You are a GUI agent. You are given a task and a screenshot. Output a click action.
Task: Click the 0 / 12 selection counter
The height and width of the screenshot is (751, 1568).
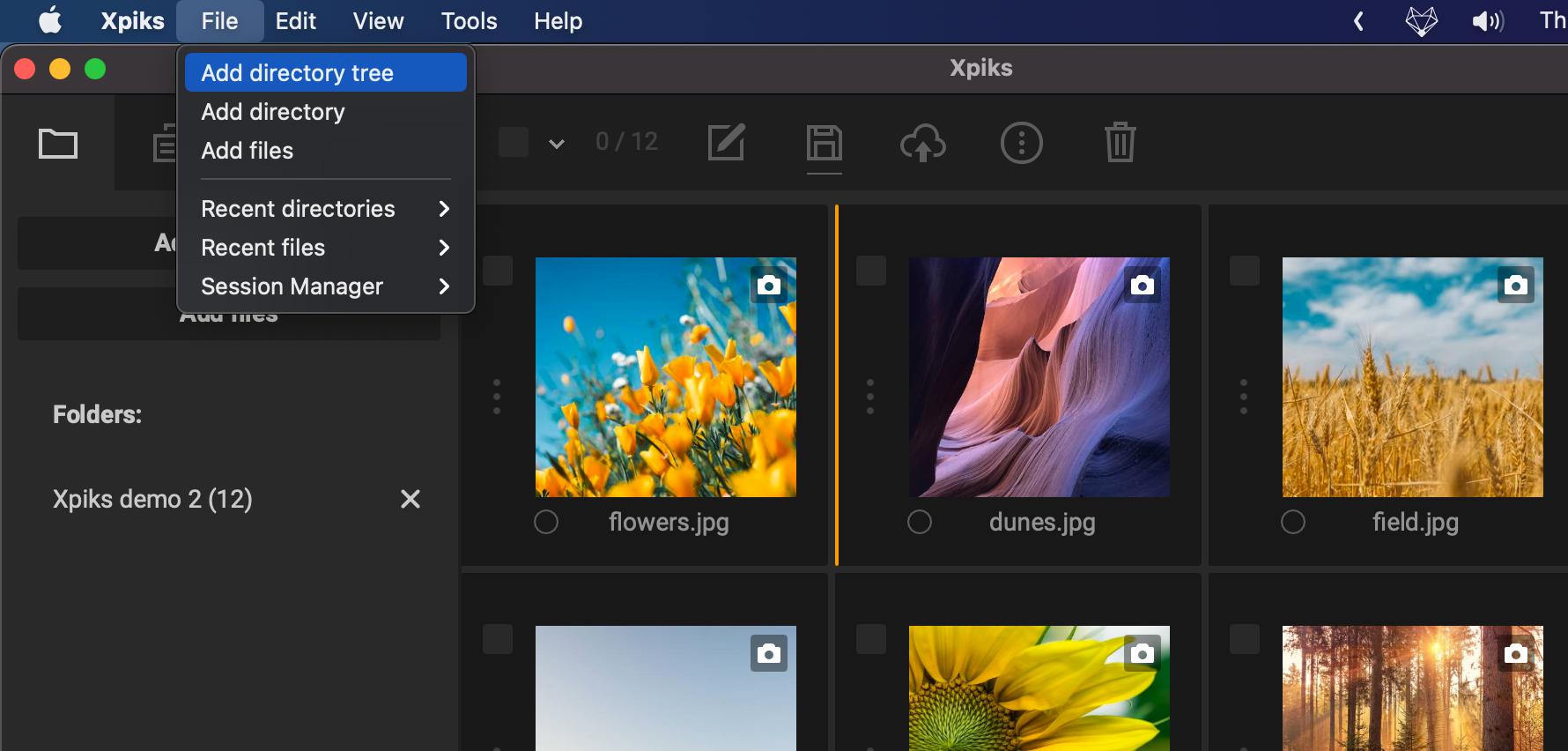(x=626, y=142)
